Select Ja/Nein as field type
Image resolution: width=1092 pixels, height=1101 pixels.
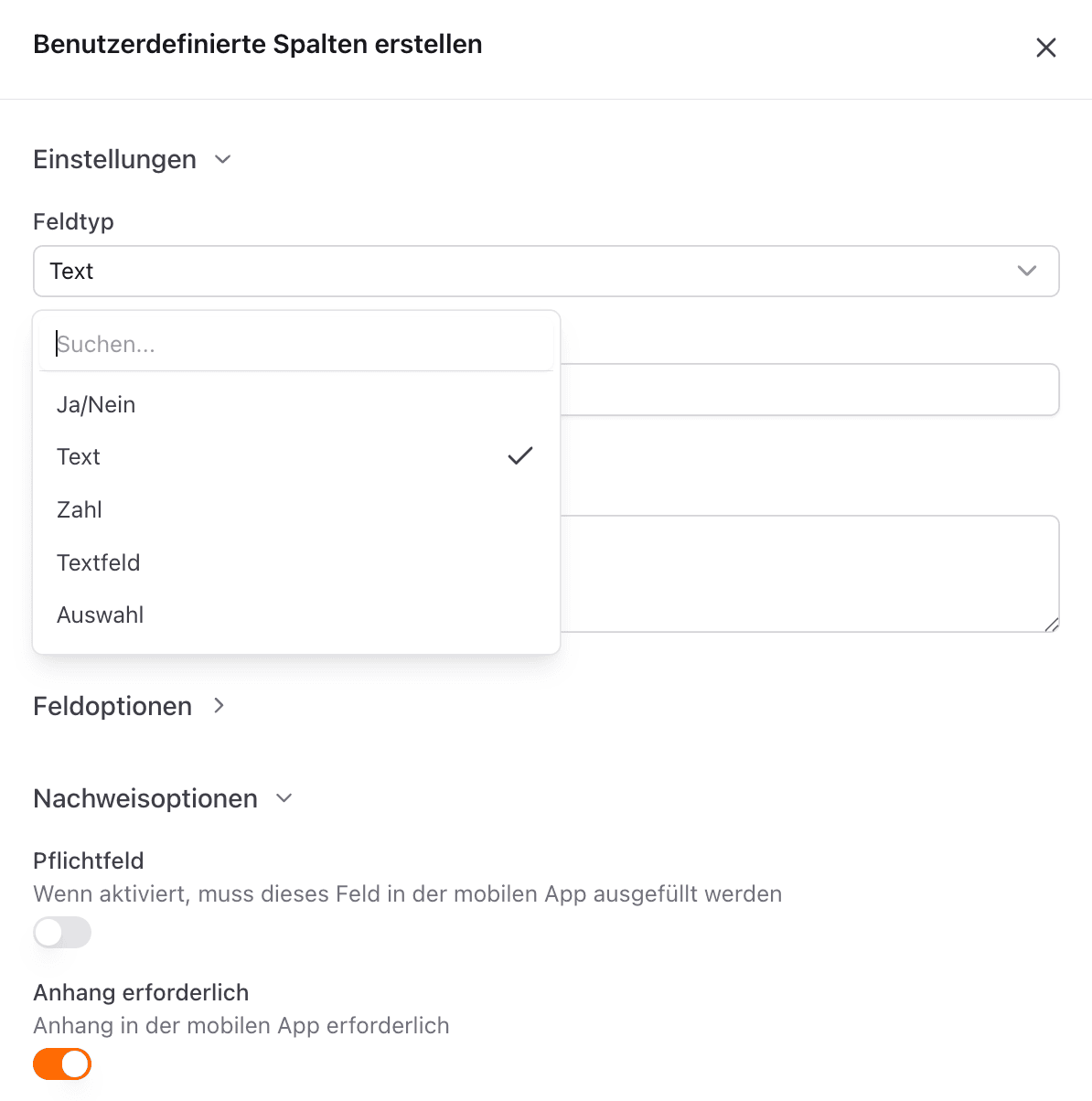96,404
